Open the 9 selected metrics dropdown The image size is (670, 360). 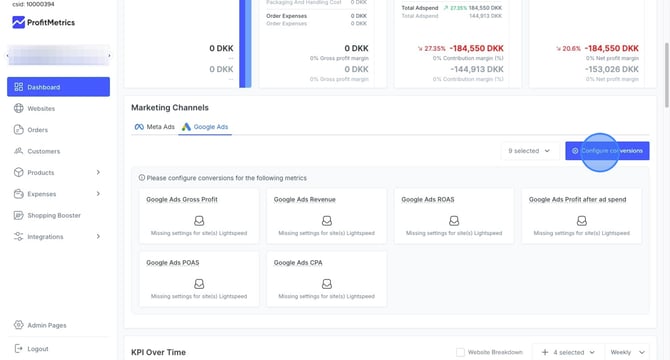(530, 151)
